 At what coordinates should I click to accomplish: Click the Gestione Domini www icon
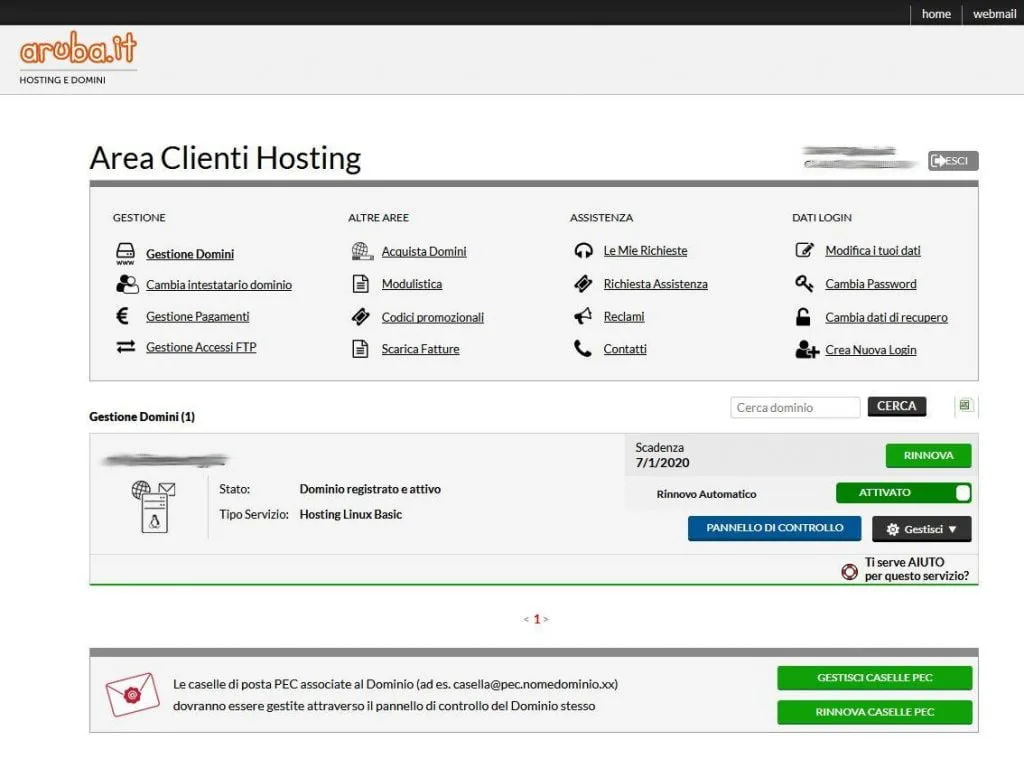tap(126, 253)
